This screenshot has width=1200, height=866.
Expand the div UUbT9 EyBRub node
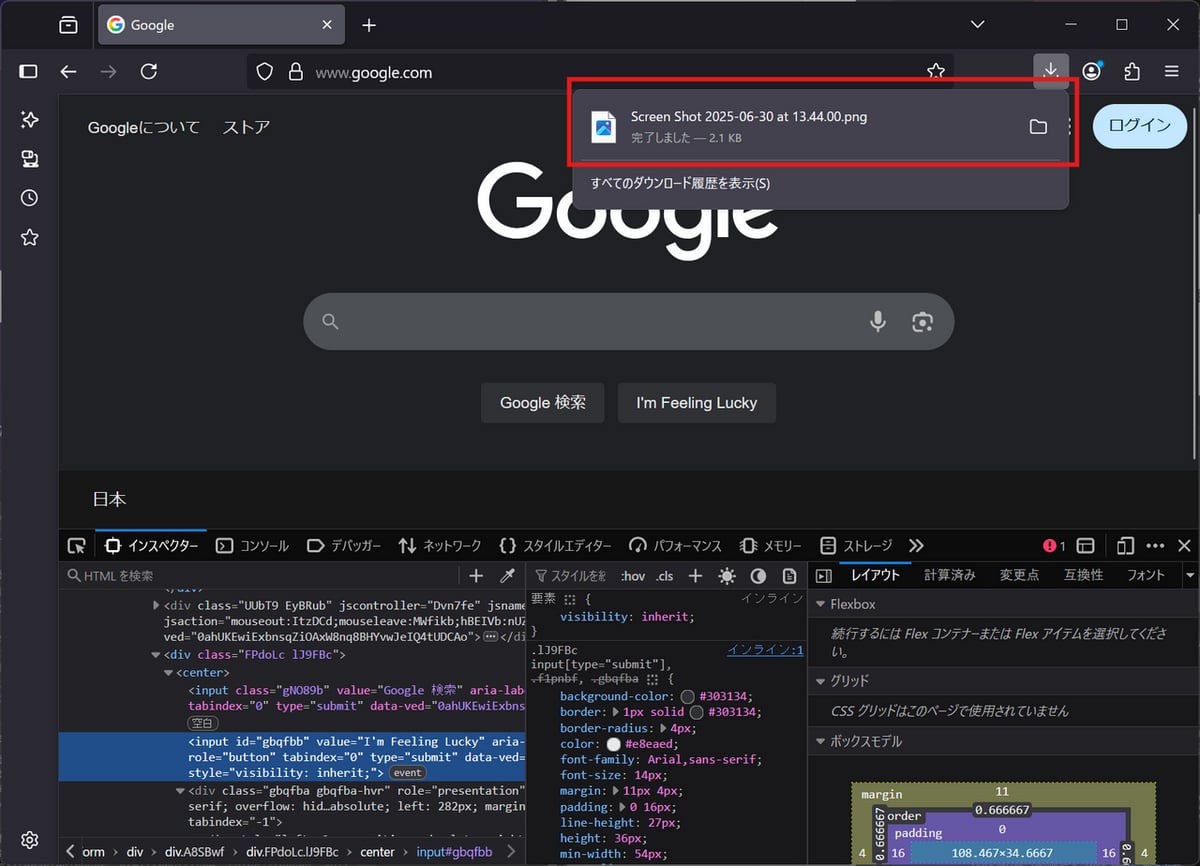coord(156,606)
